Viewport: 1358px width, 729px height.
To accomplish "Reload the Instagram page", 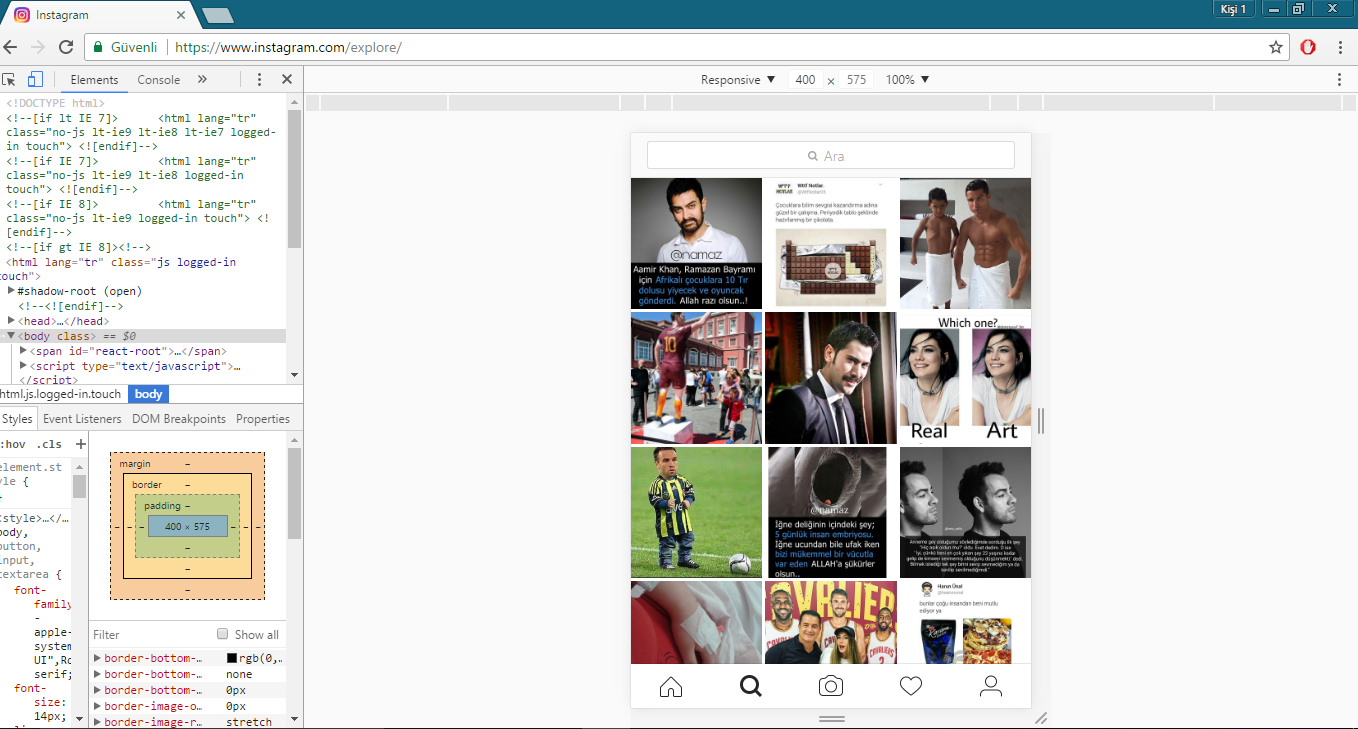I will (66, 47).
